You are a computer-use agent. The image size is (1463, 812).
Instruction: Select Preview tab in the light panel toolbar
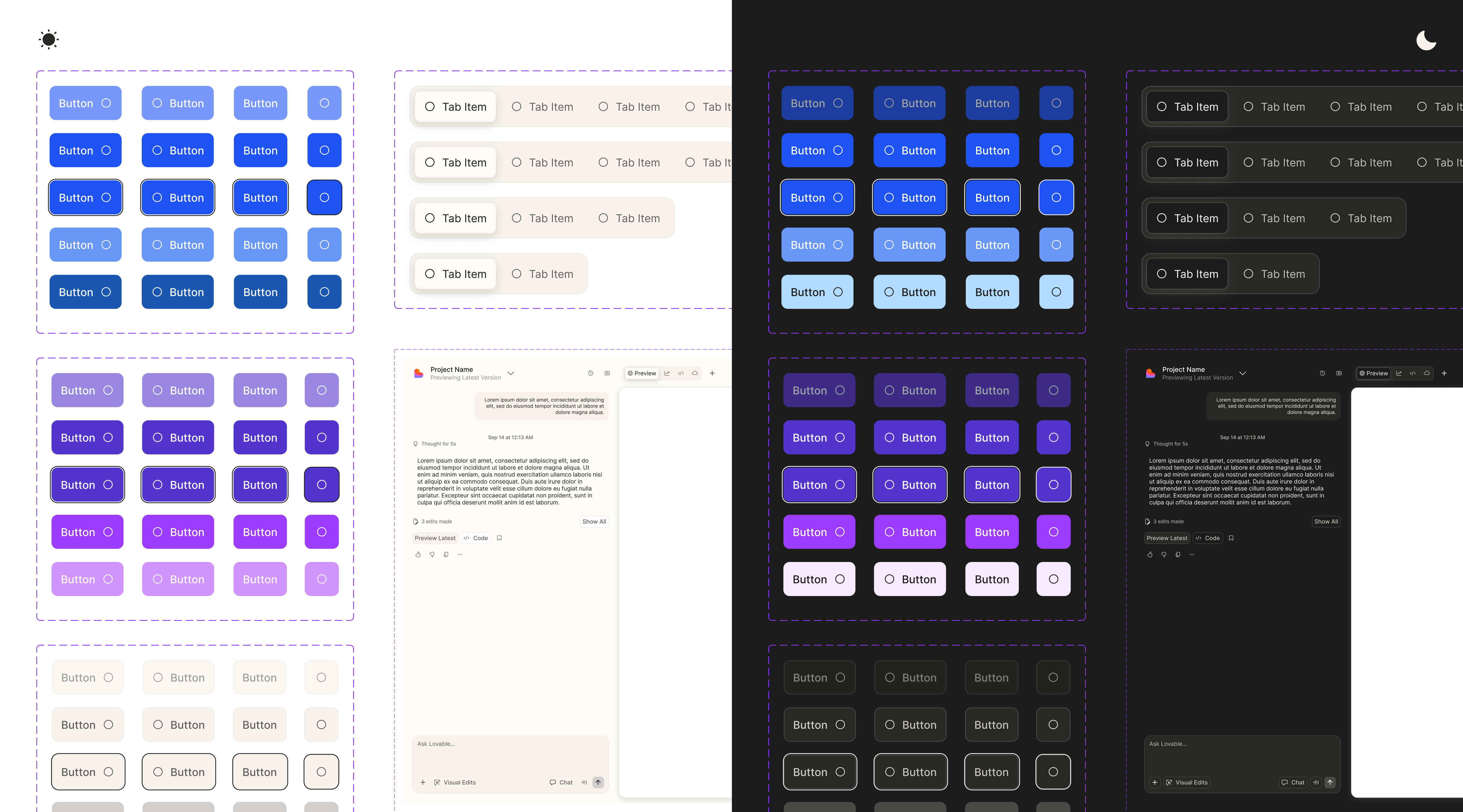[x=642, y=373]
